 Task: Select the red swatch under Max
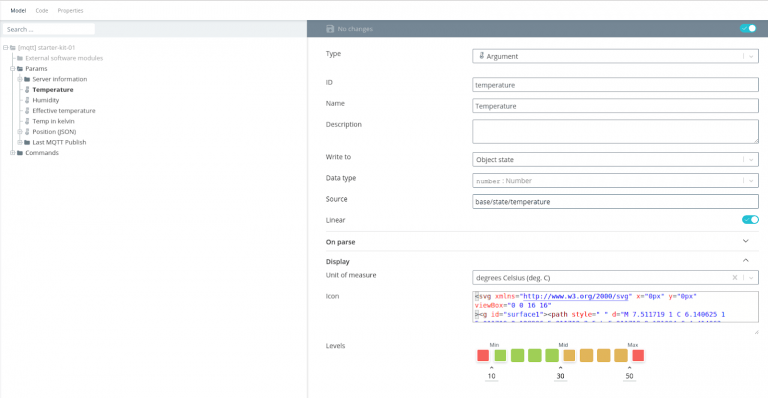tap(638, 355)
